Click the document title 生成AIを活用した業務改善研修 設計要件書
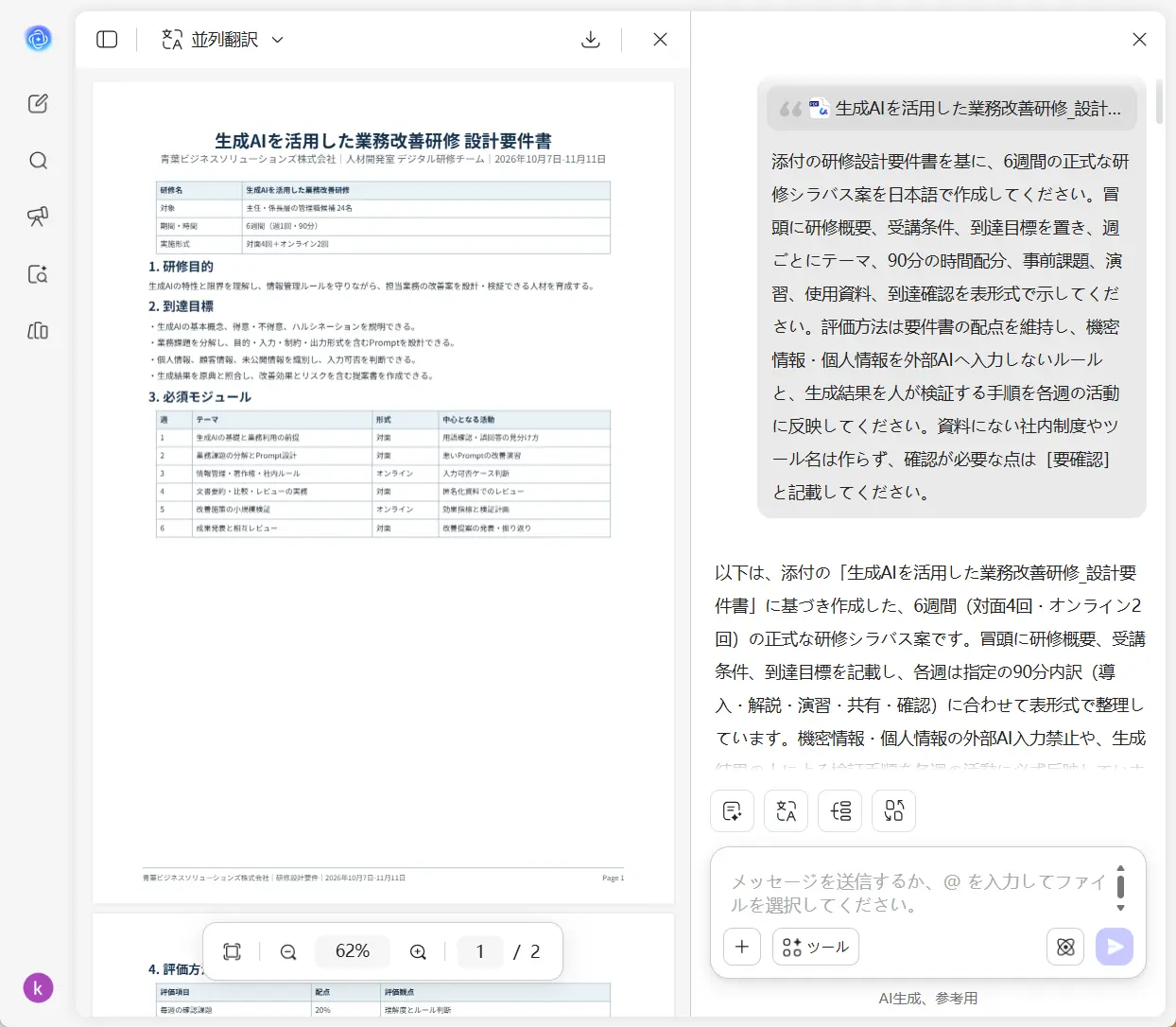1176x1027 pixels. tap(383, 141)
